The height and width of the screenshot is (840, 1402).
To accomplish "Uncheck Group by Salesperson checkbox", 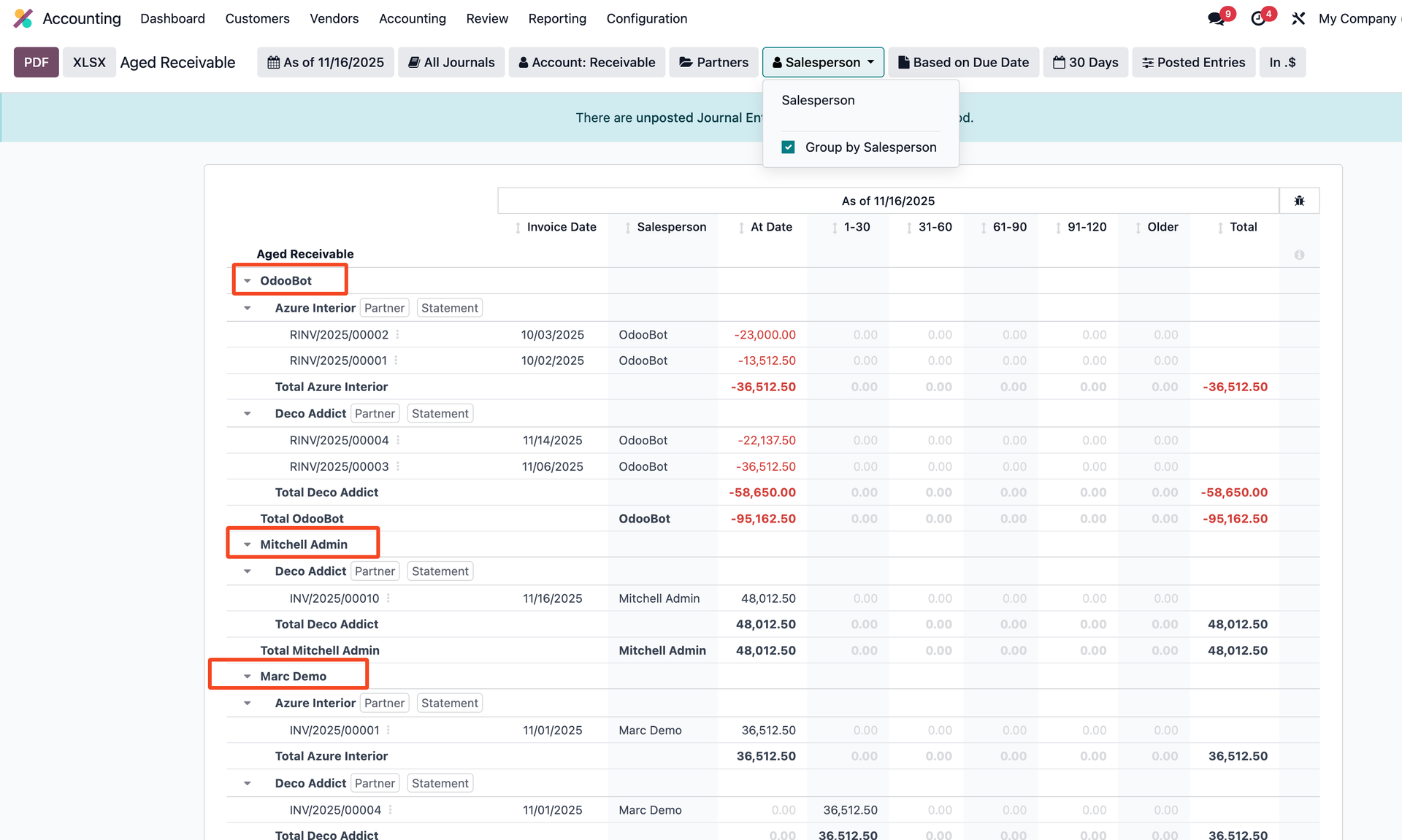I will point(788,147).
